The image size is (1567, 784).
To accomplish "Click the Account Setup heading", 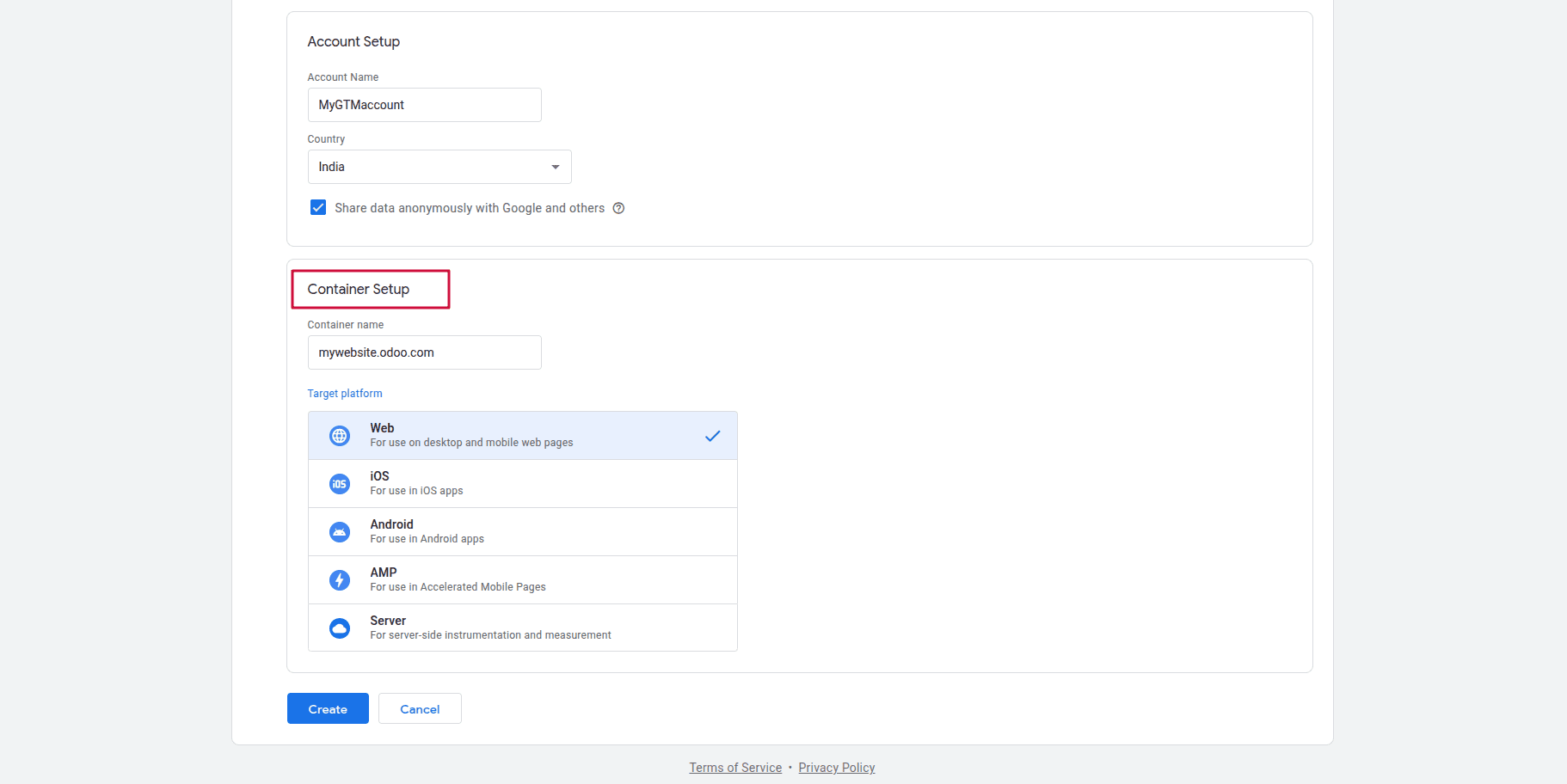I will 353,41.
